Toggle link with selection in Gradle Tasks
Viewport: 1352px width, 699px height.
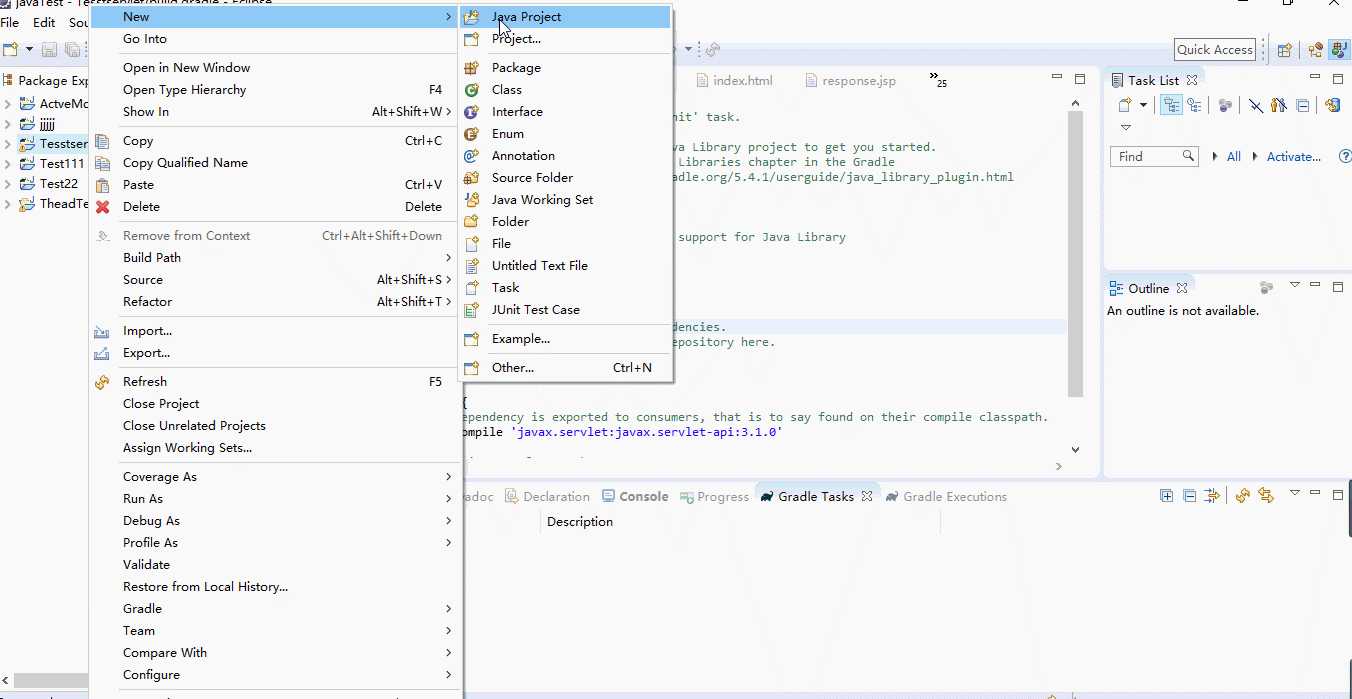pos(1267,496)
